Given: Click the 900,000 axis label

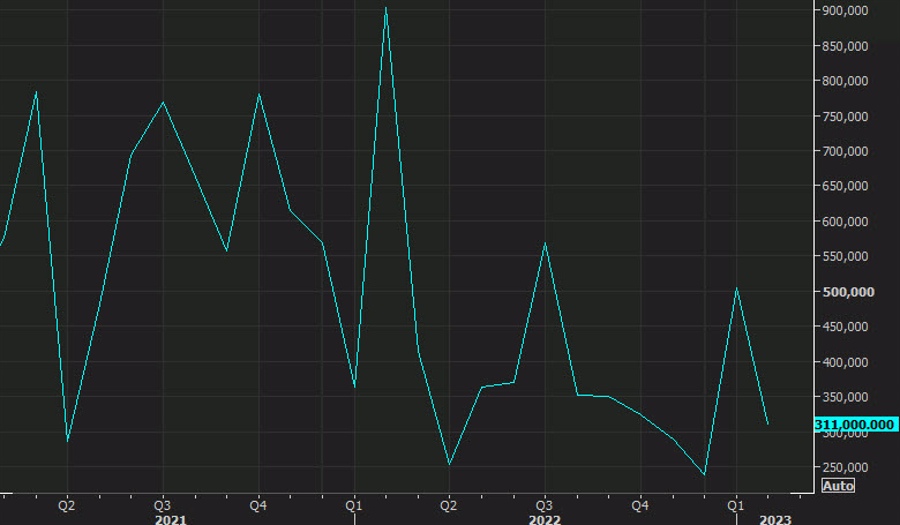Looking at the screenshot, I should click(845, 10).
